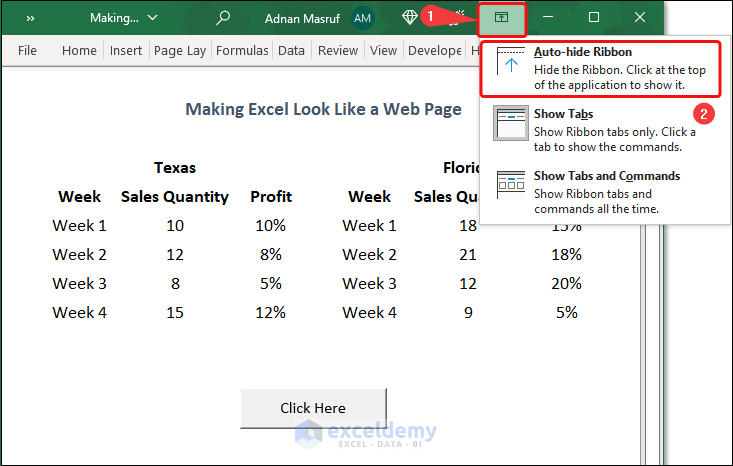Switch to the View tab
The width and height of the screenshot is (733, 466).
click(x=383, y=50)
